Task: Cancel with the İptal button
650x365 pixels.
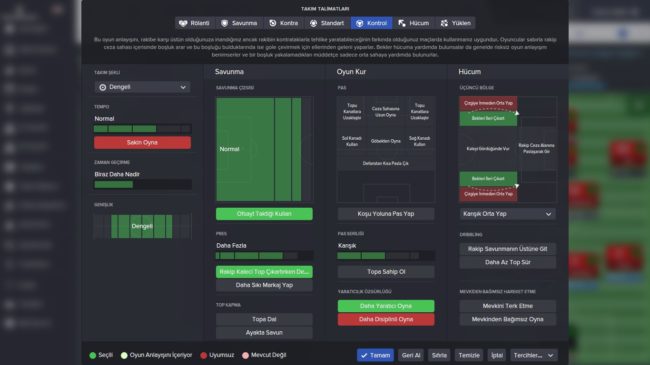Action: tap(497, 355)
